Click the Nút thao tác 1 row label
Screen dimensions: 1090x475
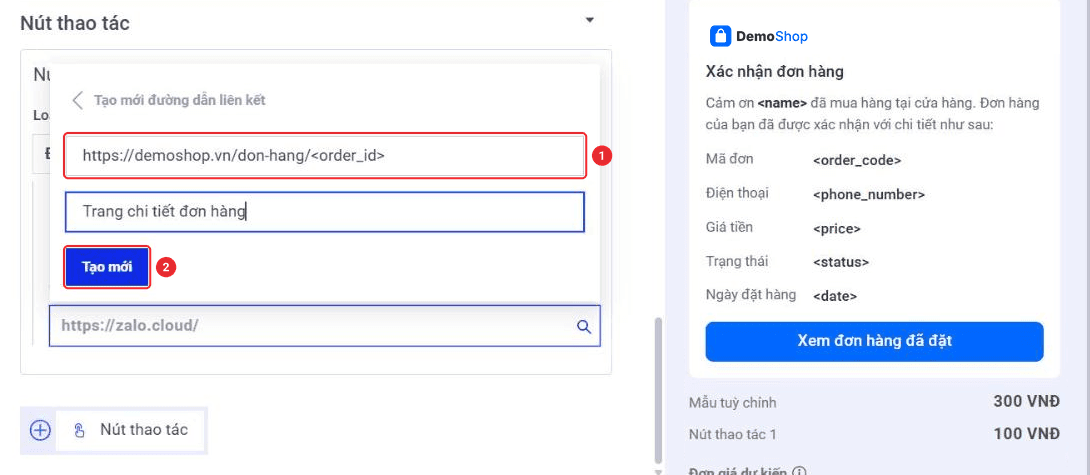coord(733,435)
